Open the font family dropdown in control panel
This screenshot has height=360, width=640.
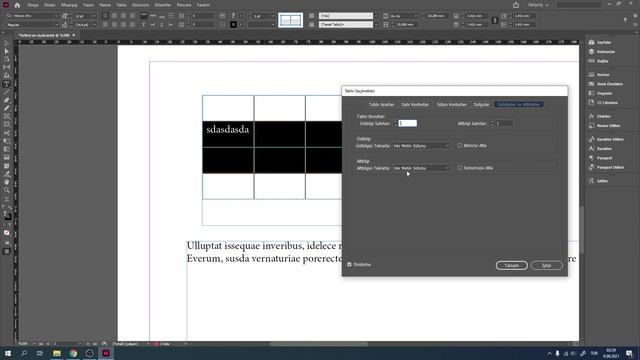pyautogui.click(x=57, y=16)
